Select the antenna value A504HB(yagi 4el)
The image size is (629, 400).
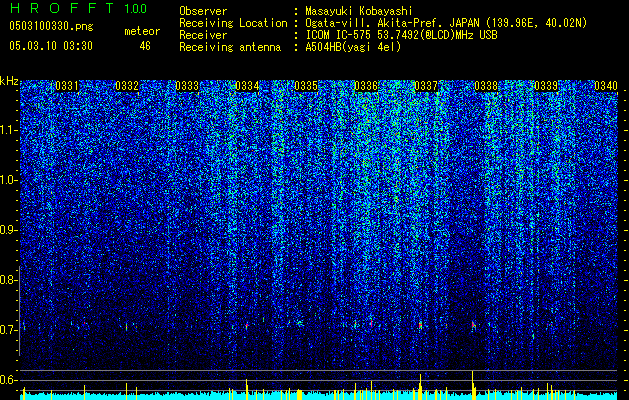[x=353, y=47]
